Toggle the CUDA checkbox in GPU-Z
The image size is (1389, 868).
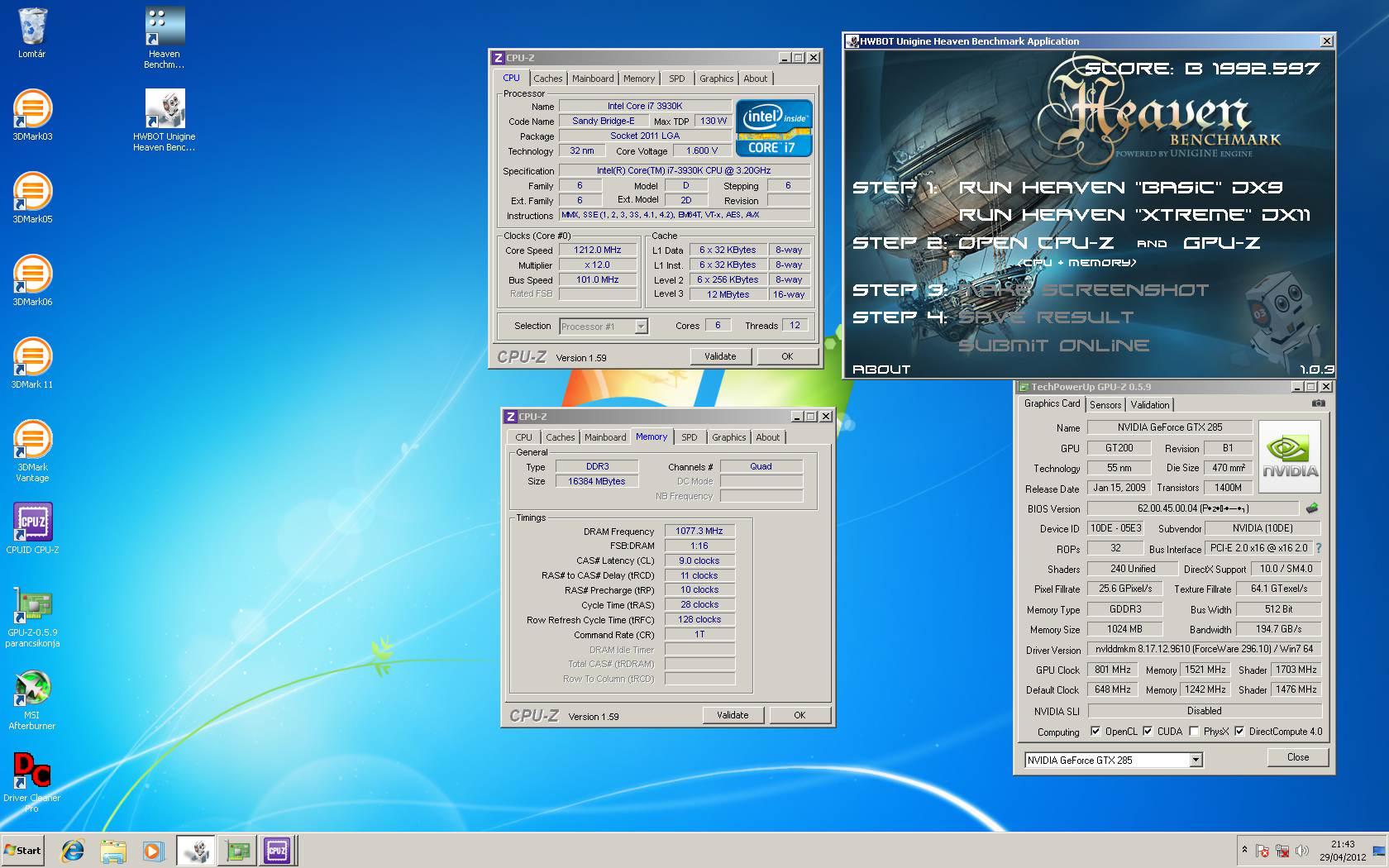tap(1148, 731)
